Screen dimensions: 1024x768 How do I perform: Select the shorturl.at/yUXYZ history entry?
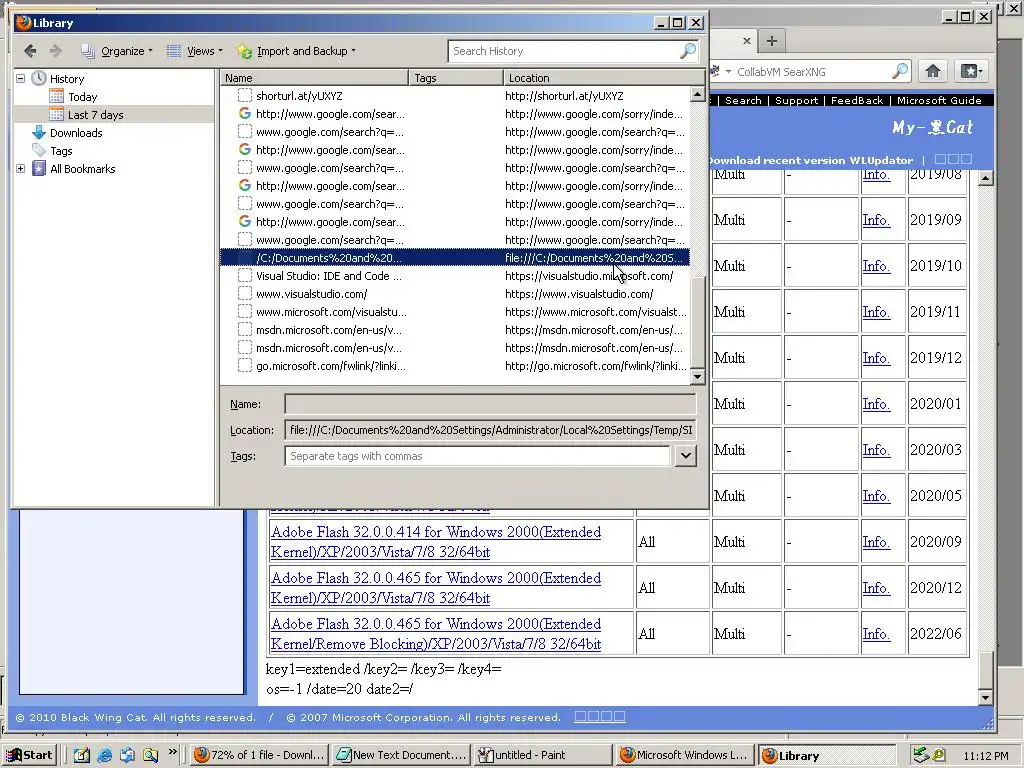tap(455, 96)
